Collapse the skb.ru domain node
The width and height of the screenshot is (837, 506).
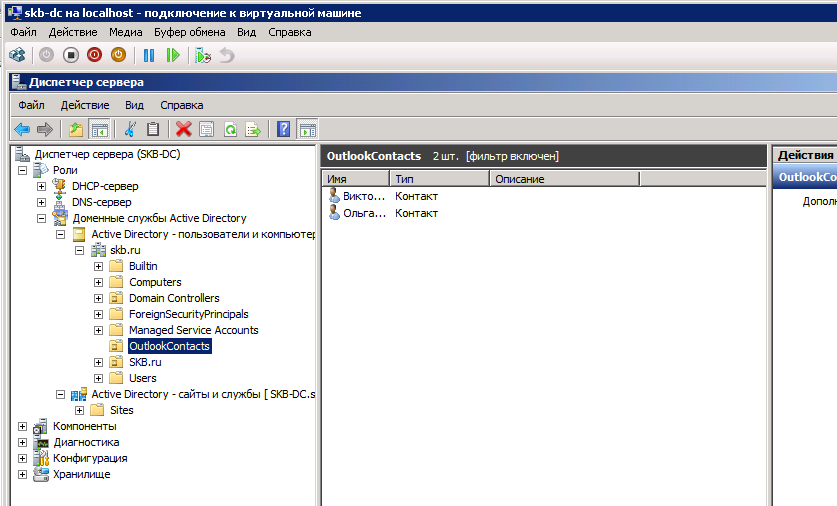(x=80, y=250)
